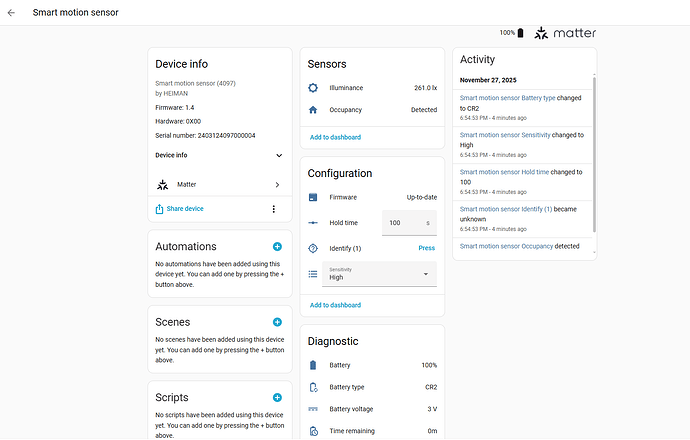Open the three-dot menu beside Share device

[273, 209]
